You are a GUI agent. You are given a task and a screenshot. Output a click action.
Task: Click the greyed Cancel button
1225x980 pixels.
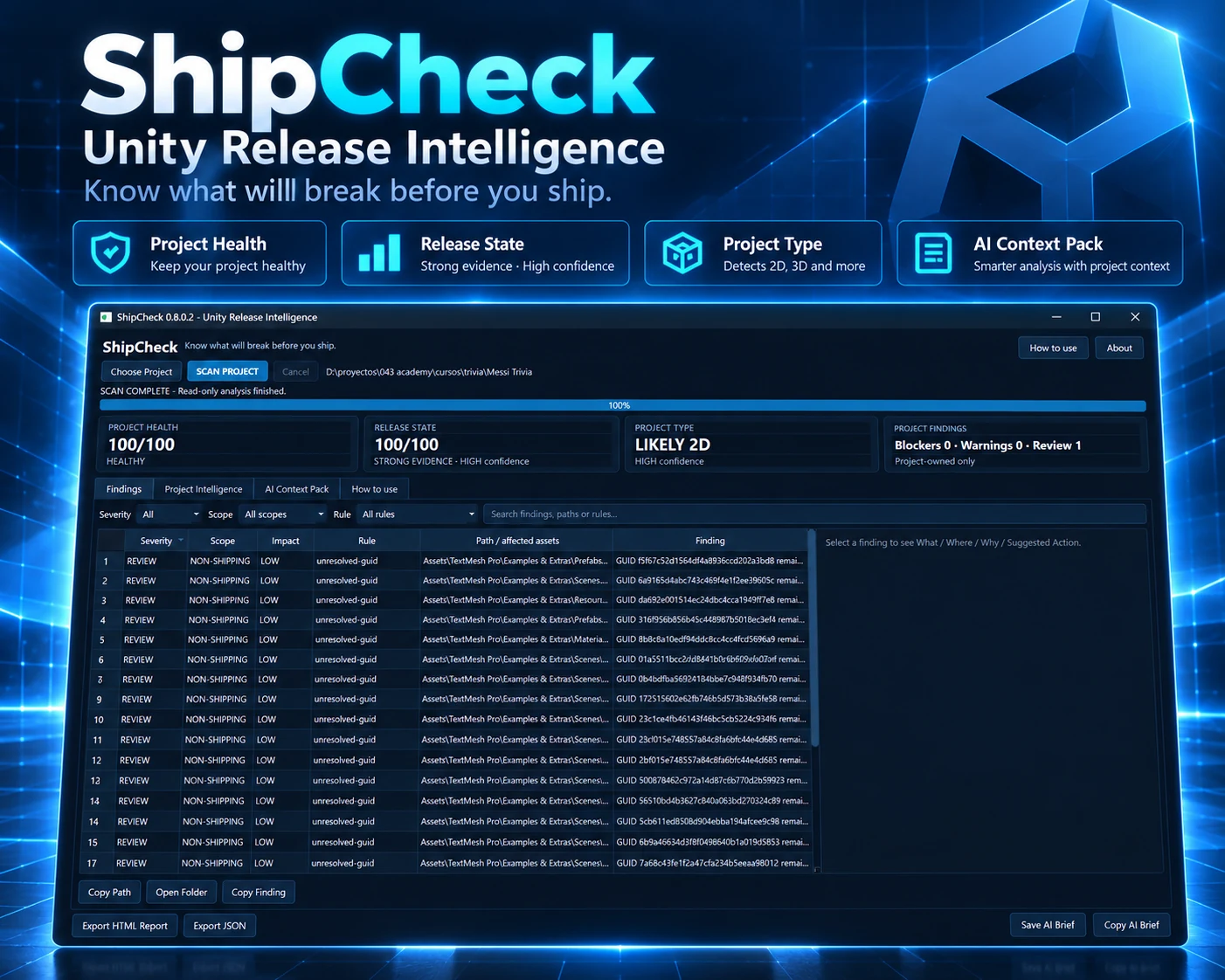pyautogui.click(x=295, y=371)
